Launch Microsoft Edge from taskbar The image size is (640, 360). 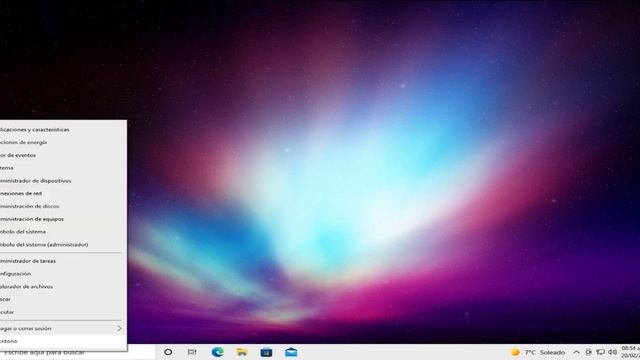217,352
